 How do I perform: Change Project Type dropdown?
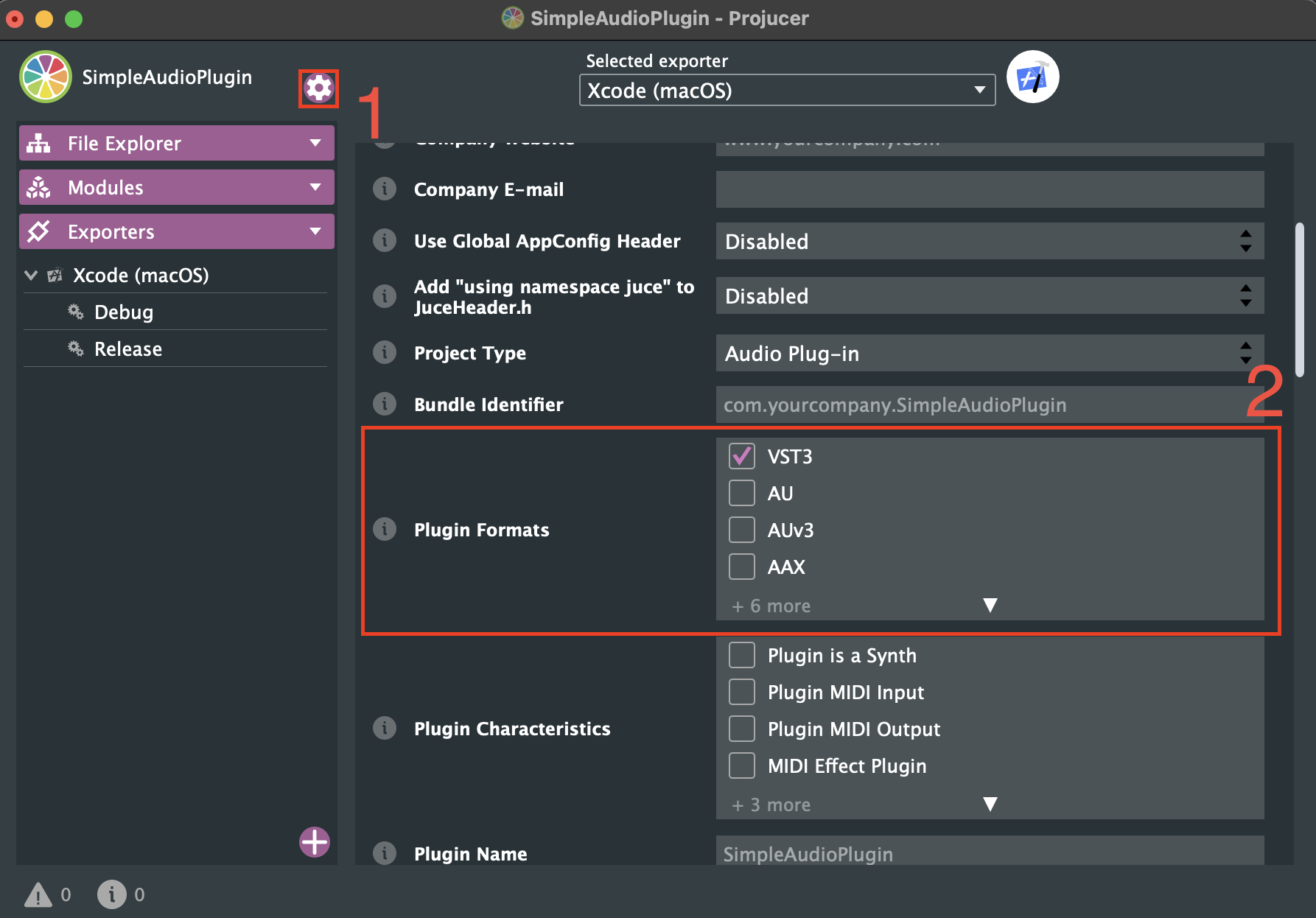click(x=990, y=353)
